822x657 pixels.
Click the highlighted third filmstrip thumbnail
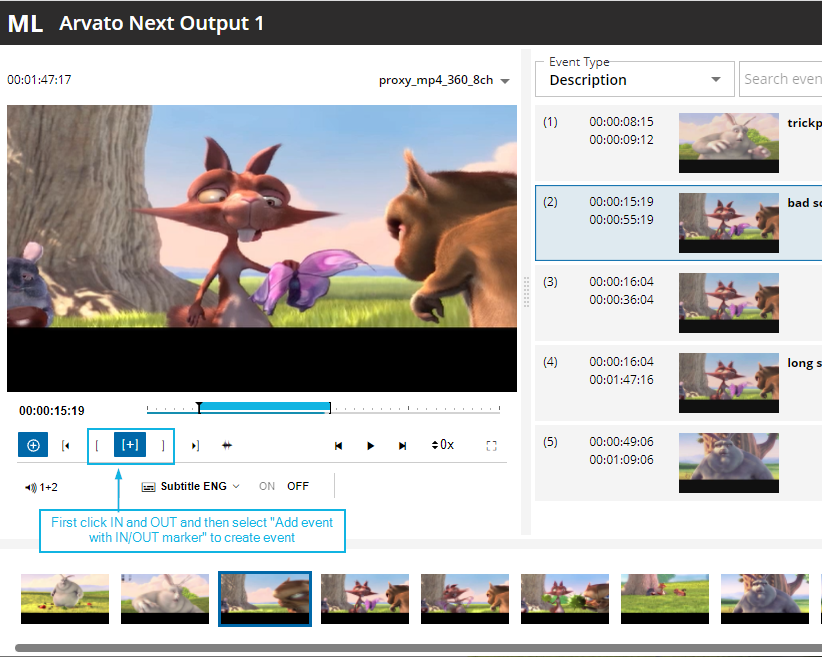tap(265, 599)
